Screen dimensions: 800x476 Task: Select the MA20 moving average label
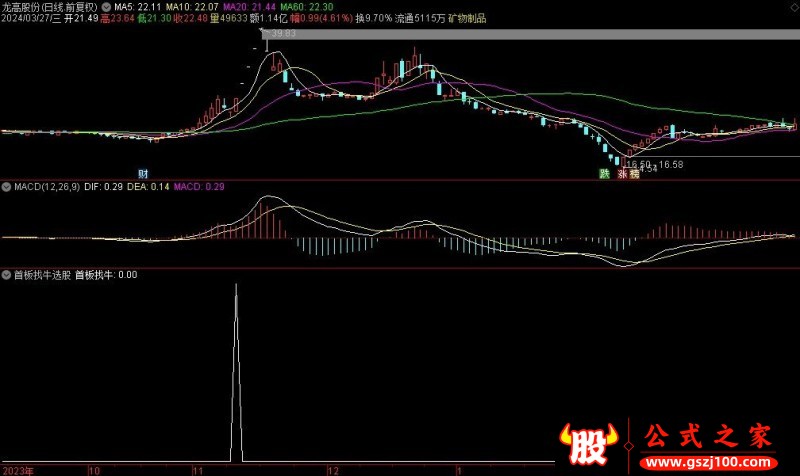click(249, 6)
